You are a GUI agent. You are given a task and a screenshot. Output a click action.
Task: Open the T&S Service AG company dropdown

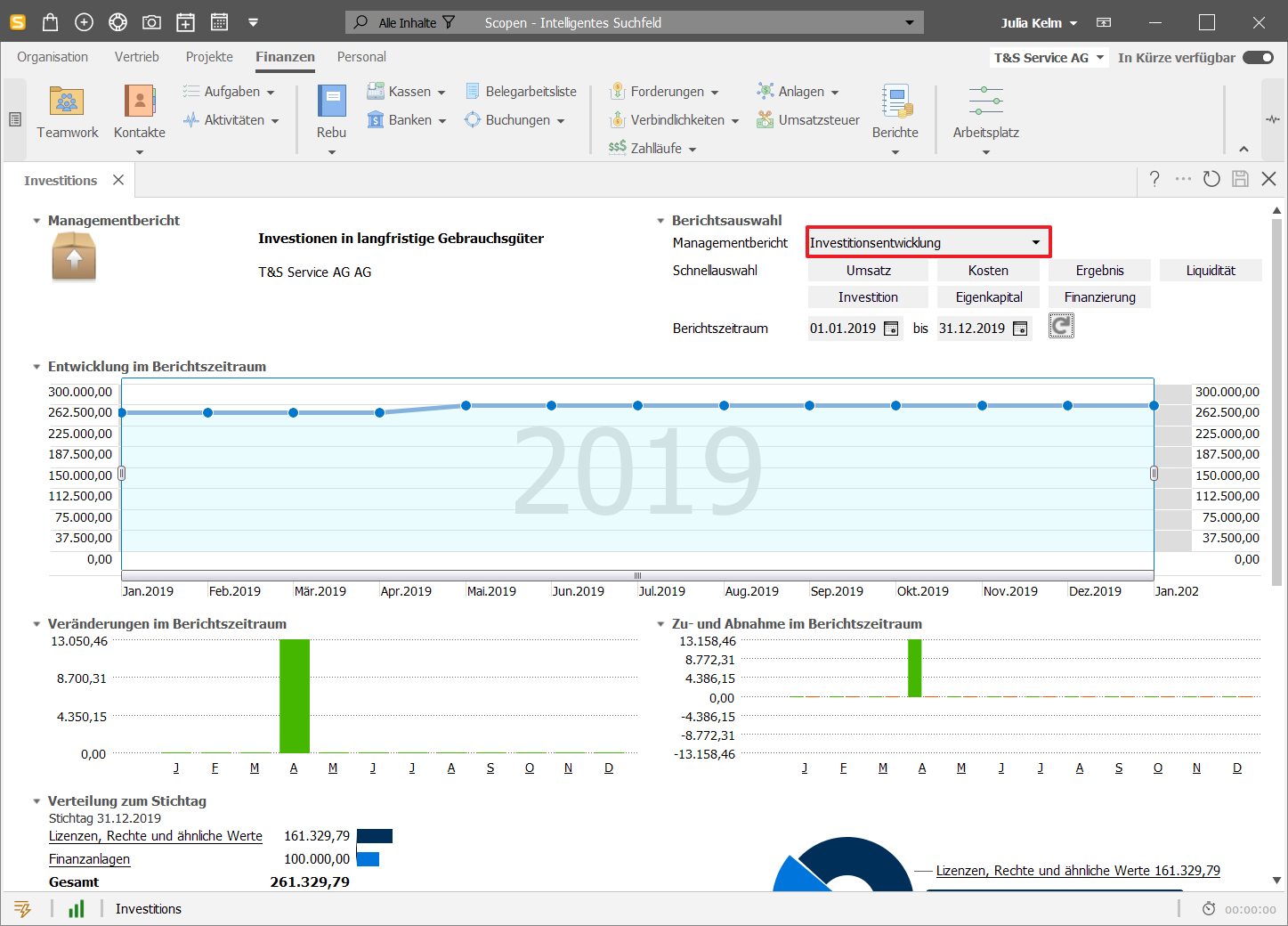coord(1049,57)
